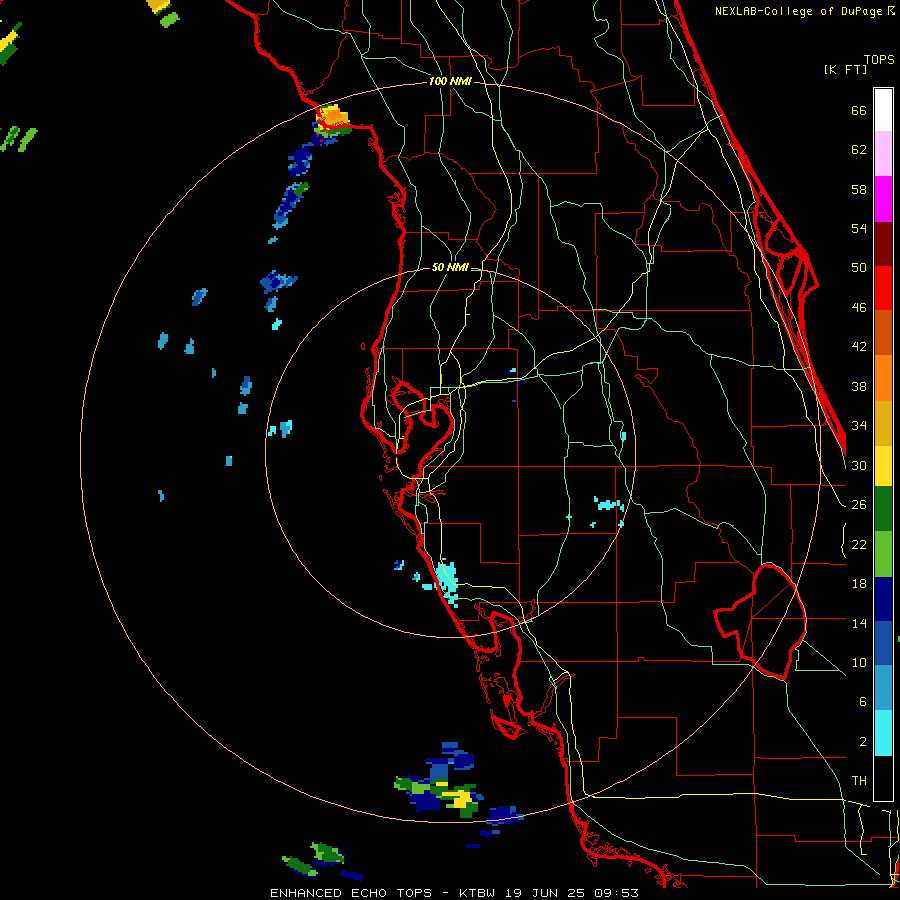The width and height of the screenshot is (900, 900).
Task: Click the 46 legend value
Action: point(859,308)
